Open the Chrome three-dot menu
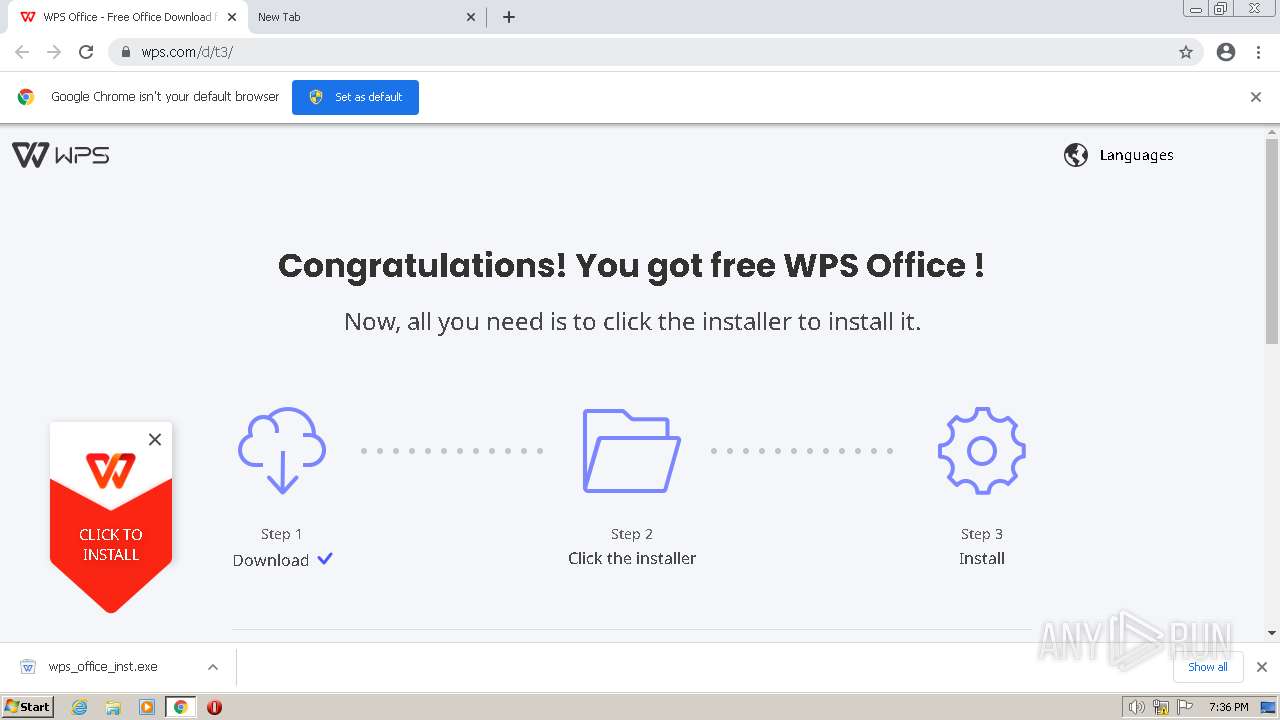The width and height of the screenshot is (1280, 720). click(1259, 52)
